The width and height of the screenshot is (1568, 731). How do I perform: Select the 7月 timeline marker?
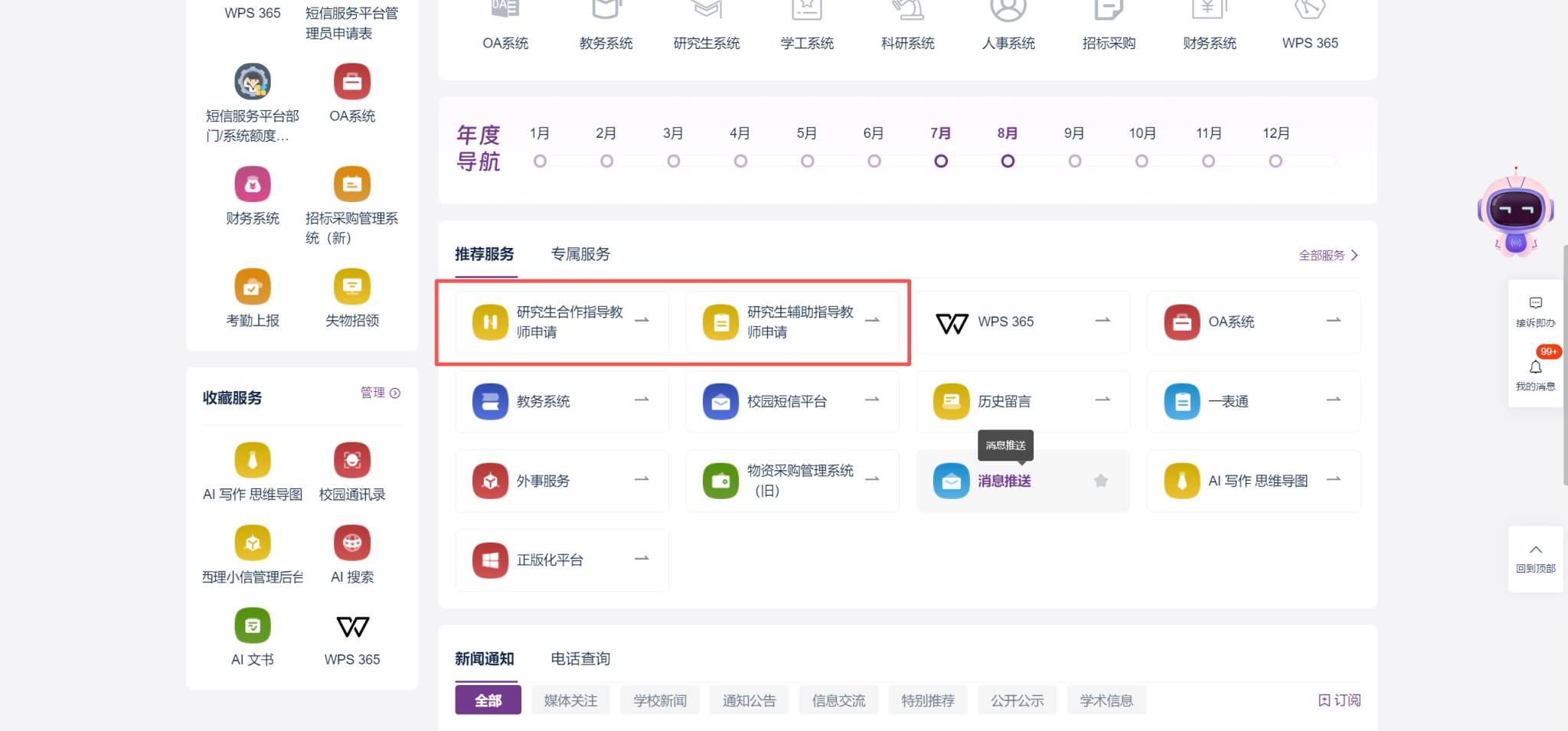pos(941,161)
